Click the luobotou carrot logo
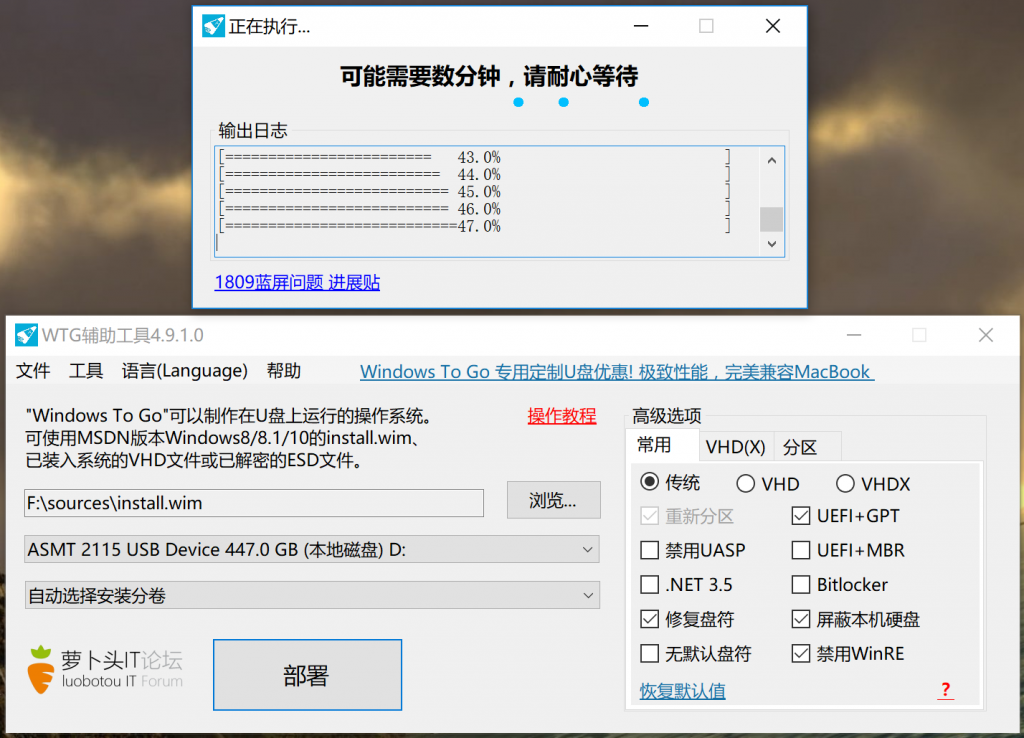 (40, 670)
